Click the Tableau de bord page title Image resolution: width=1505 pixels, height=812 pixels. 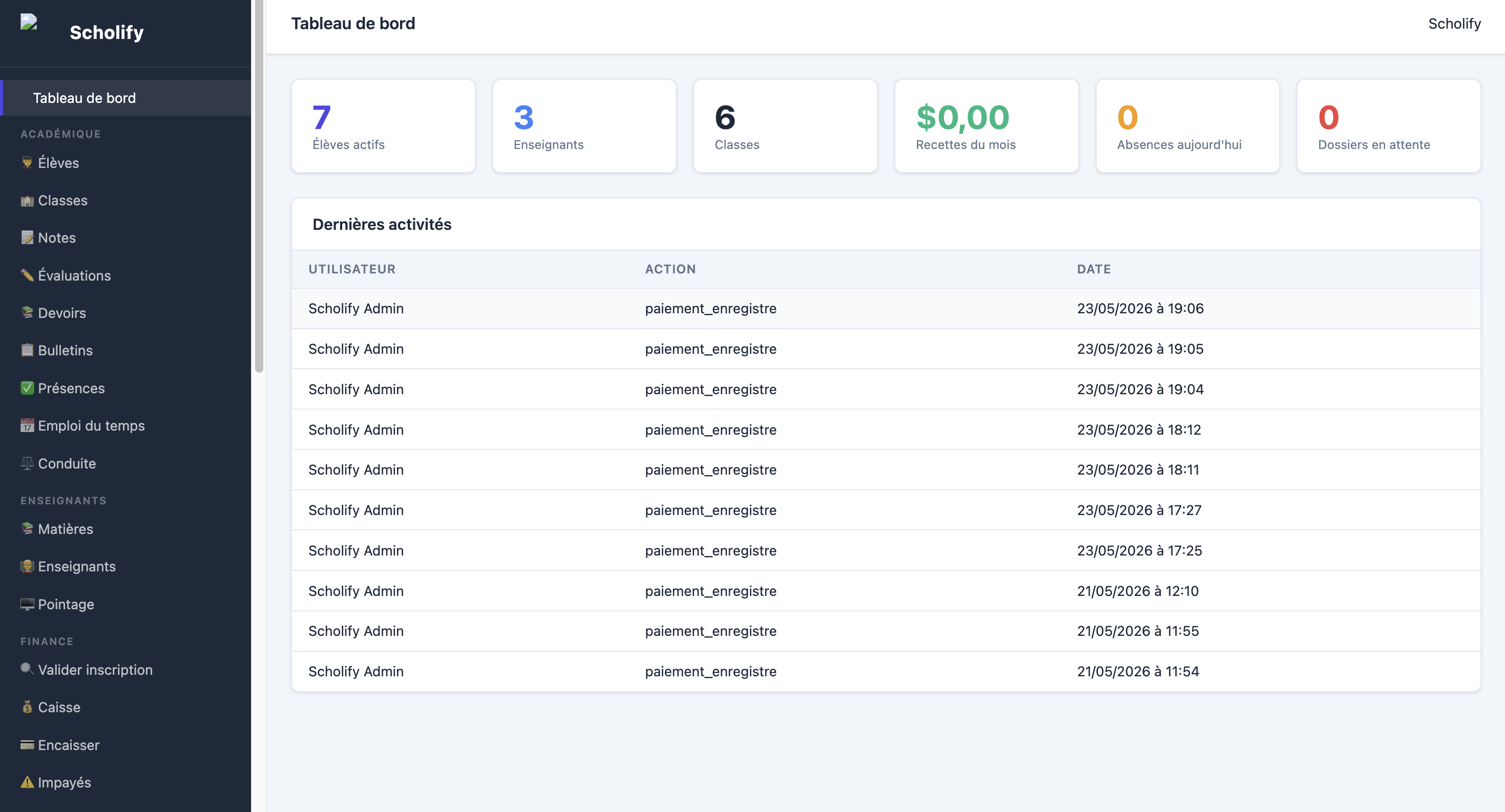point(353,24)
